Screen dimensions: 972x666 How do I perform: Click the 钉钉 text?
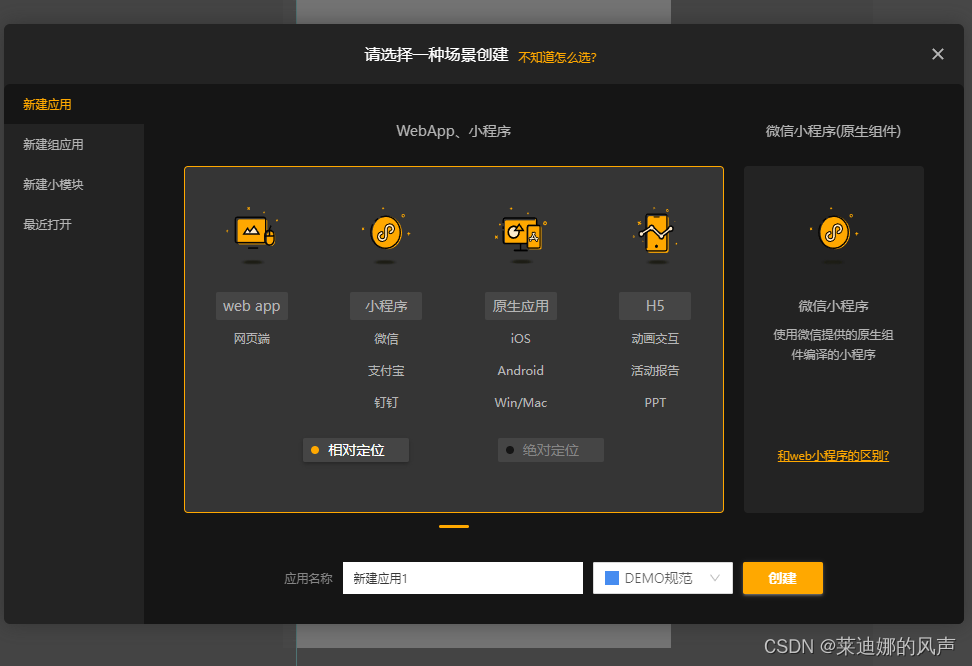tap(386, 402)
